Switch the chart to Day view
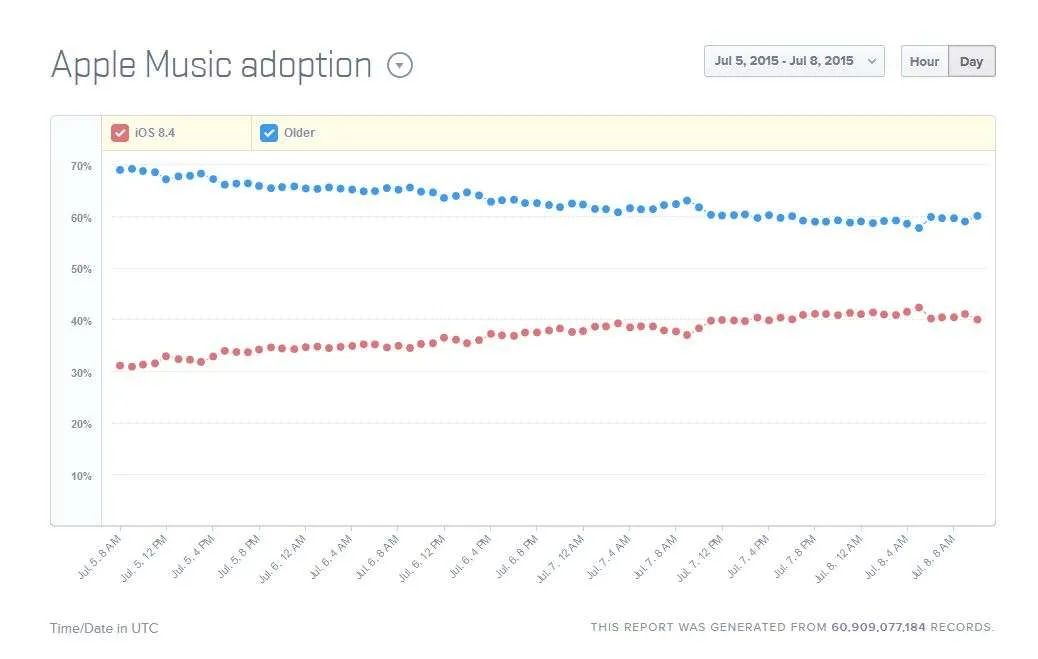The image size is (1038, 659). 971,61
